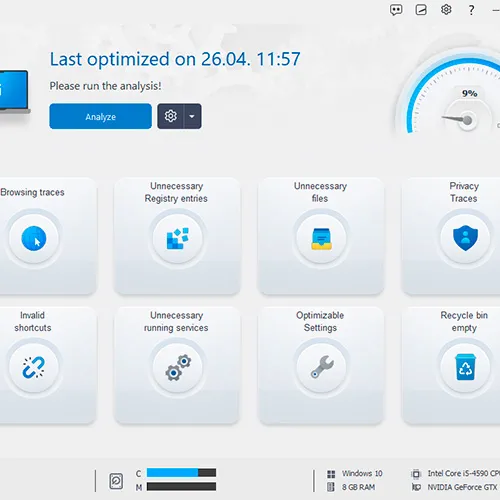Click the 'Last optimized on 26.04. 11:57' heading
Viewport: 500px width, 500px height.
175,59
